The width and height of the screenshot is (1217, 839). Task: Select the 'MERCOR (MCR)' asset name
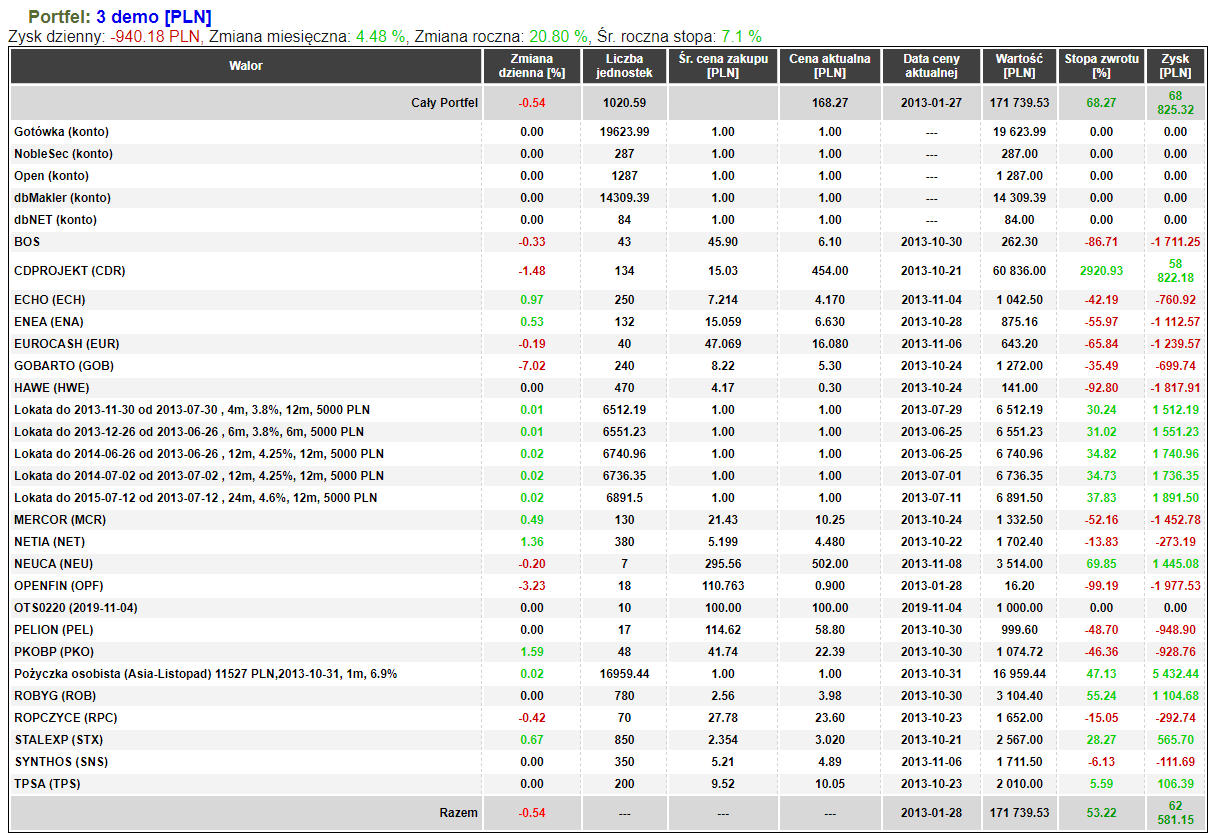click(x=60, y=520)
